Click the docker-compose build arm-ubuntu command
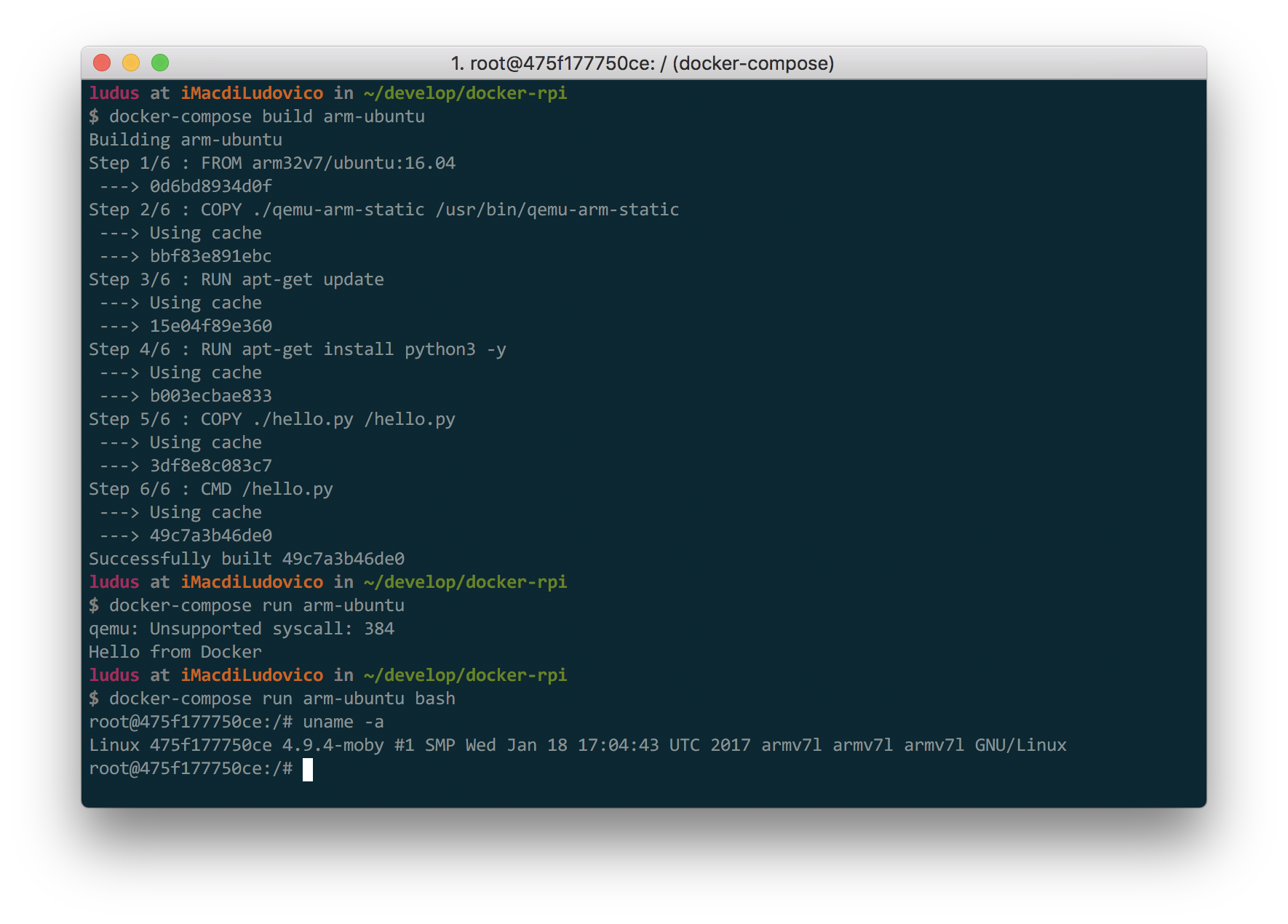This screenshot has height=924, width=1288. 266,116
